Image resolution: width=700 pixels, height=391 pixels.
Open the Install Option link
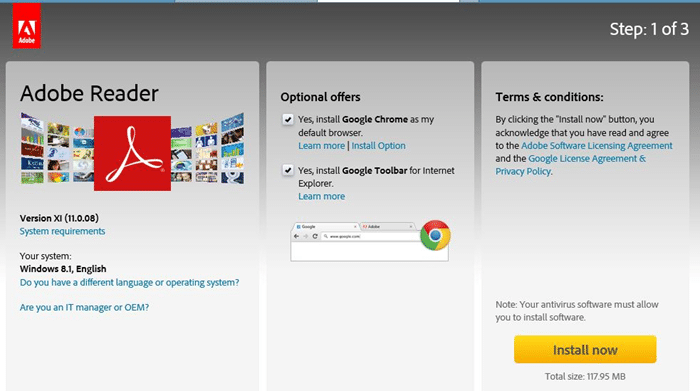tap(379, 146)
